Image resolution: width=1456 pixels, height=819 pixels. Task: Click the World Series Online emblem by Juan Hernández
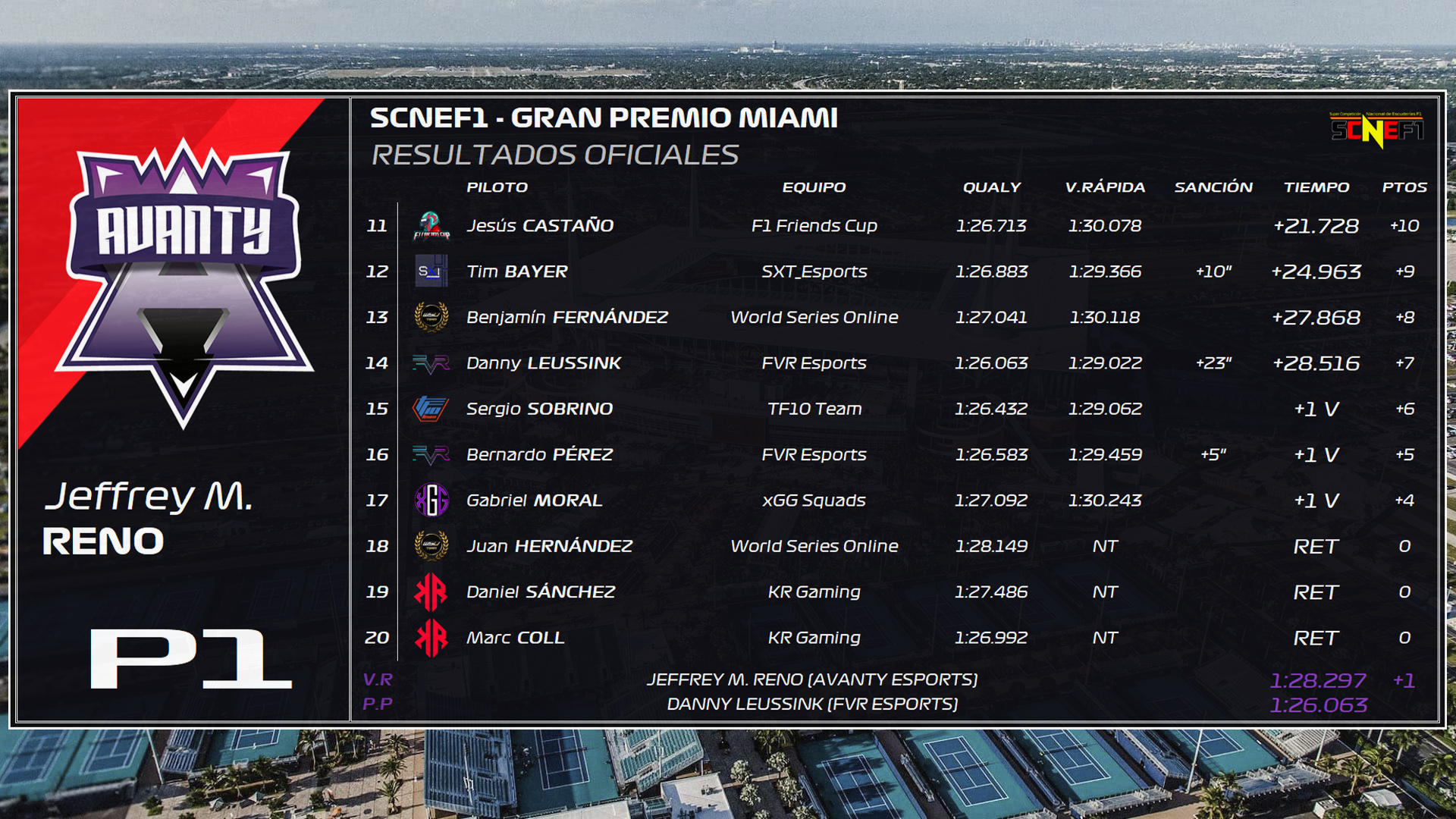tap(431, 545)
